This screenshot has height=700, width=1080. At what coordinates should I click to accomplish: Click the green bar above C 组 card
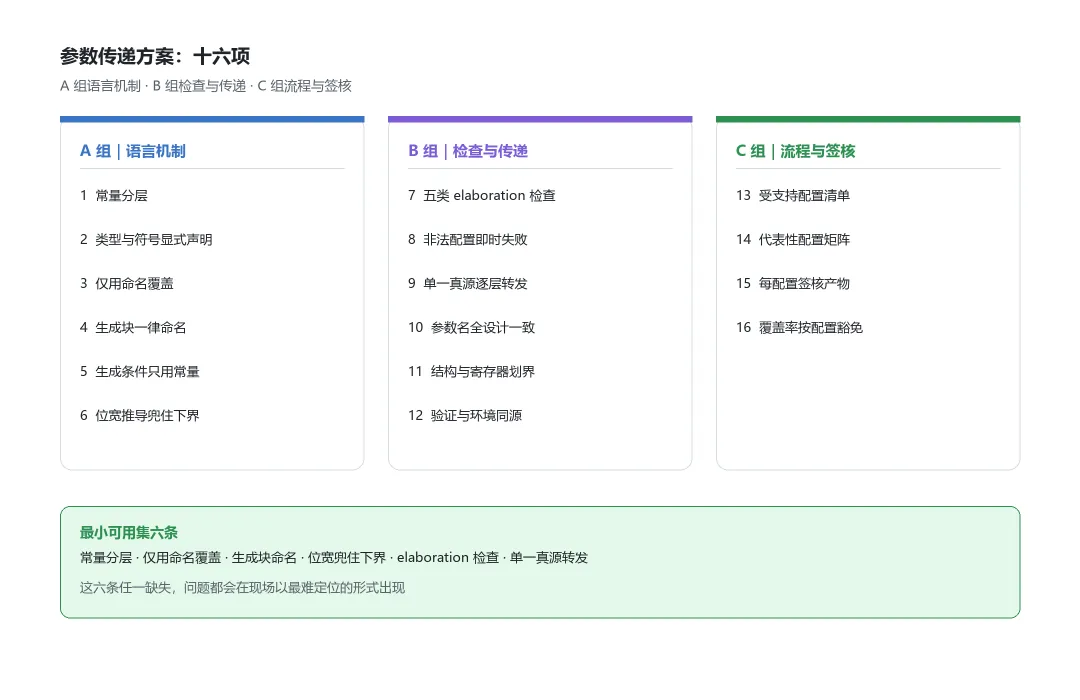[868, 119]
